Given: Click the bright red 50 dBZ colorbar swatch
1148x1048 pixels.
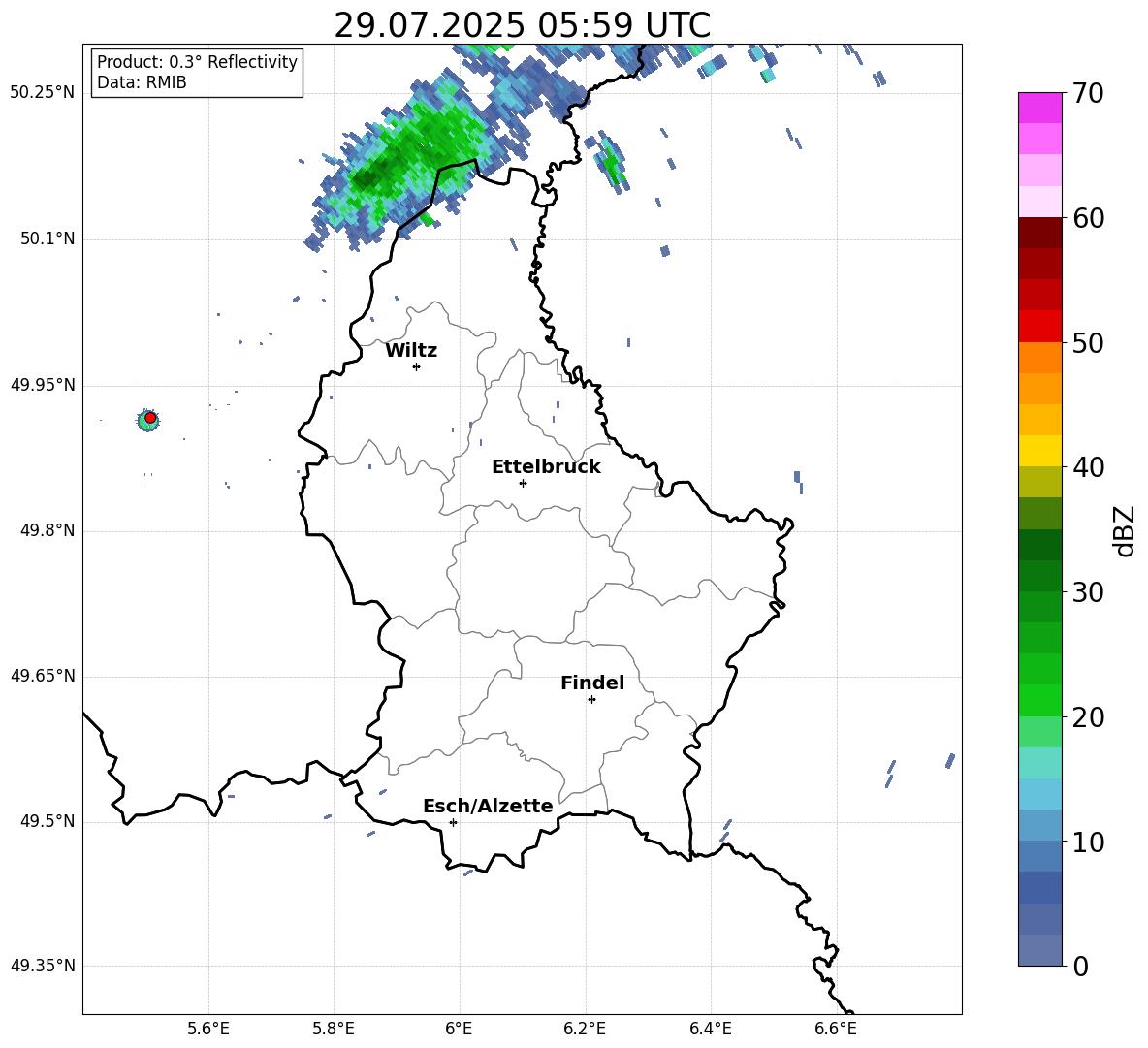Looking at the screenshot, I should [x=1039, y=327].
